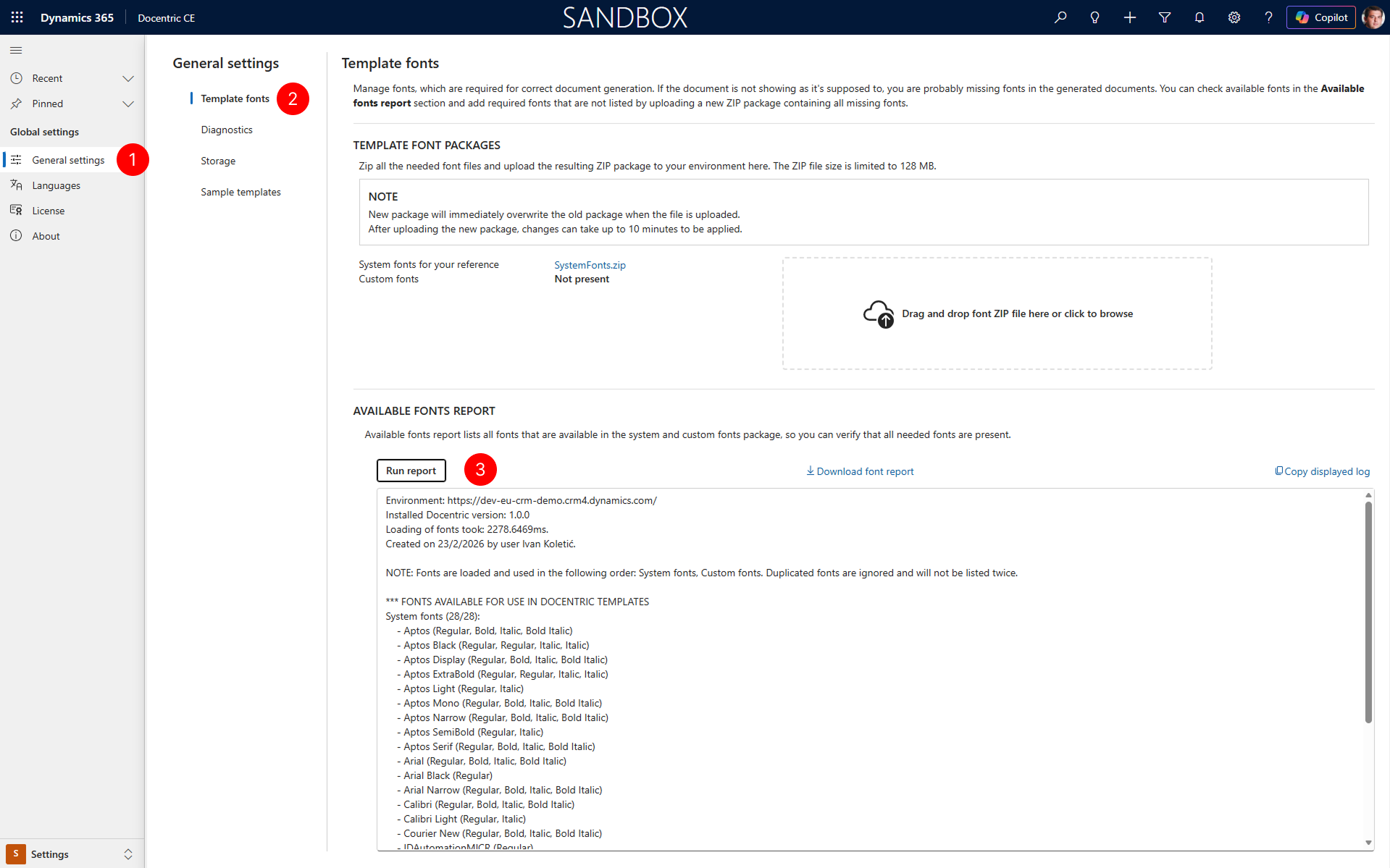Image resolution: width=1390 pixels, height=868 pixels.
Task: Switch to the Storage tab
Action: point(218,161)
